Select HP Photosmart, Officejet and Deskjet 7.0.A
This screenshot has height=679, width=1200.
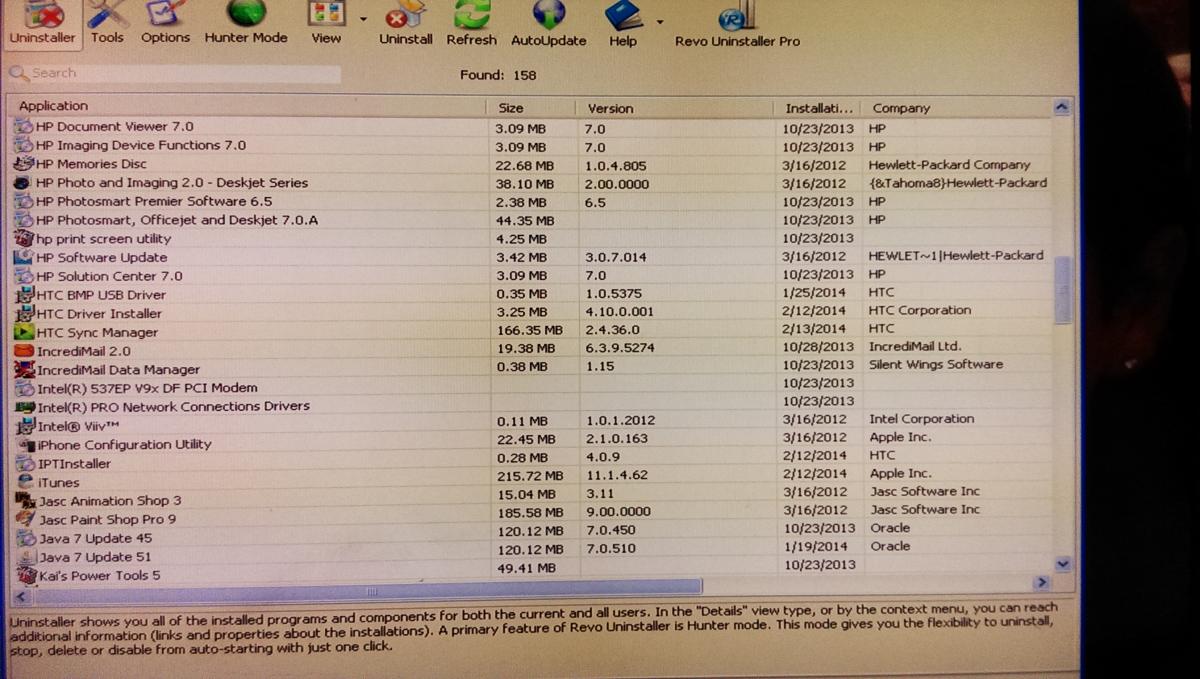tap(176, 220)
